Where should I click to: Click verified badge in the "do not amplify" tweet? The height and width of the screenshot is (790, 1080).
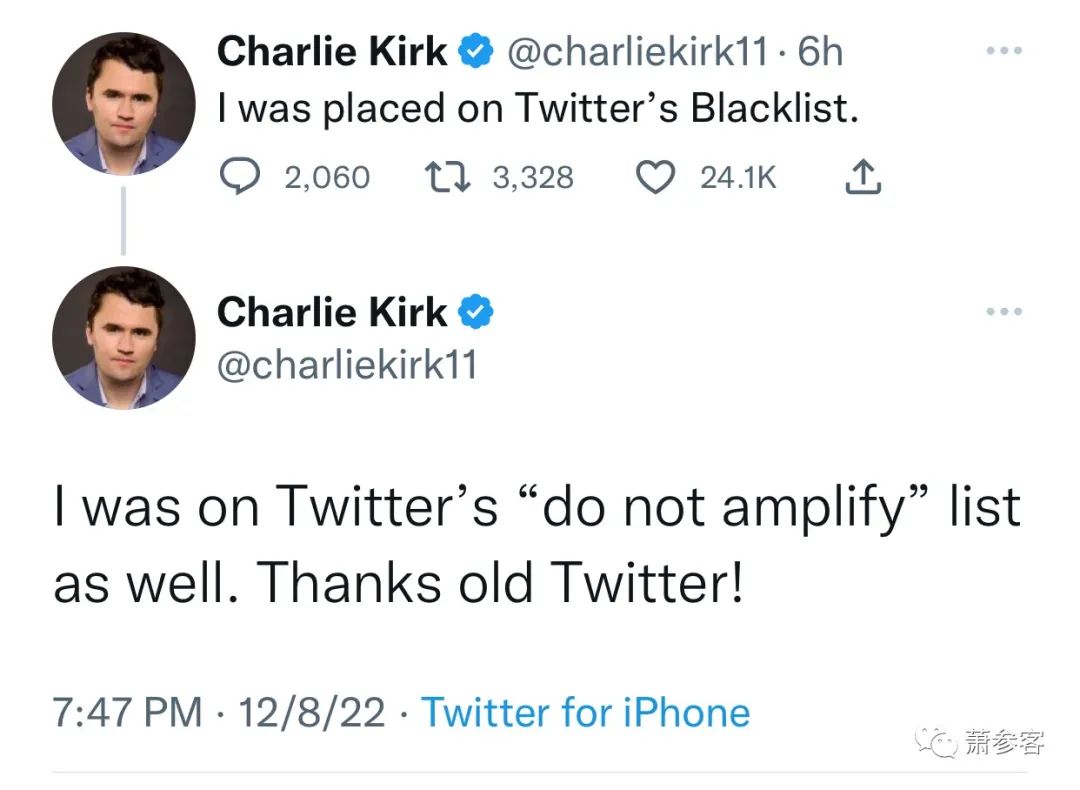(475, 313)
